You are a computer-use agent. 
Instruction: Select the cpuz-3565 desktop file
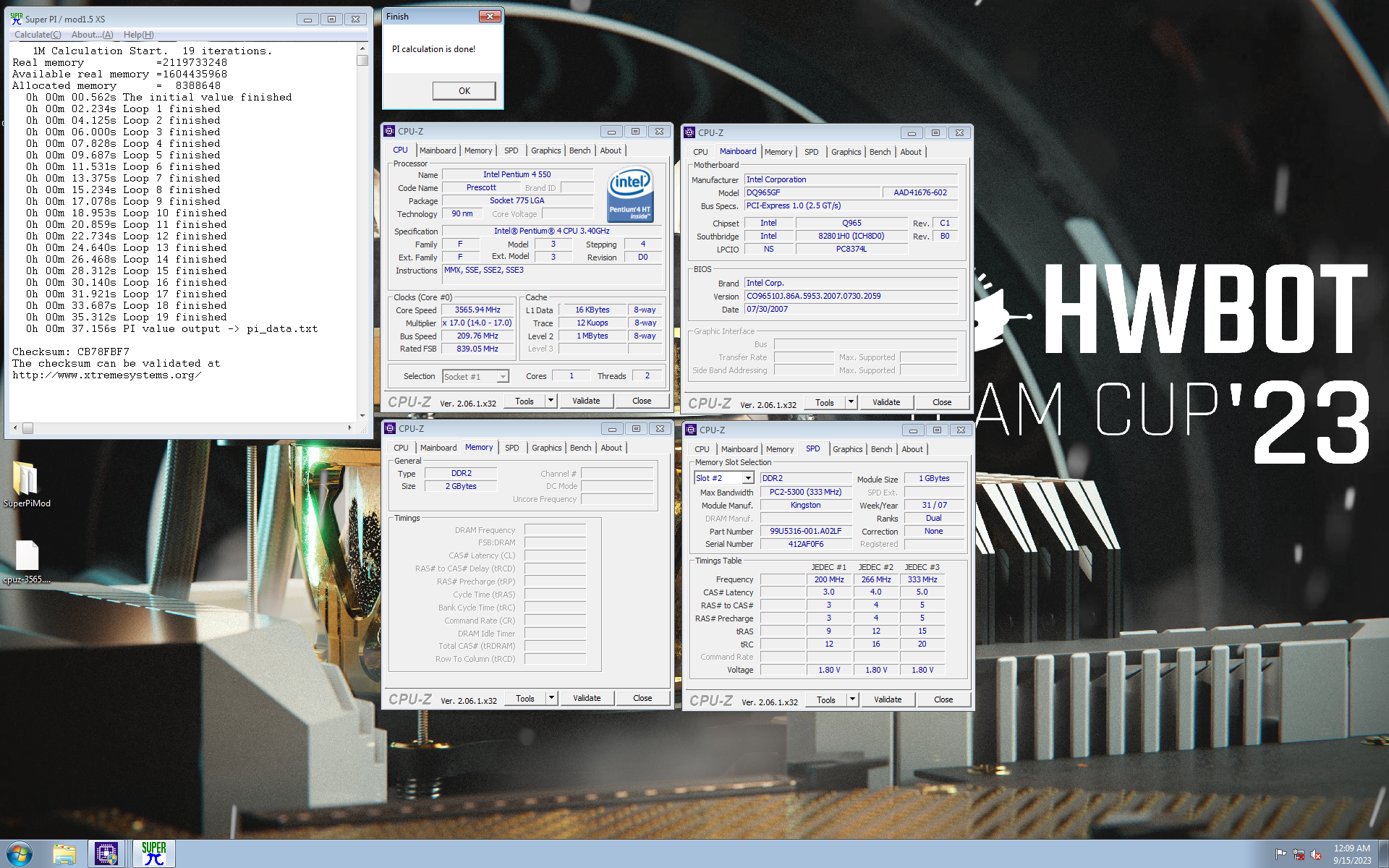tap(27, 561)
